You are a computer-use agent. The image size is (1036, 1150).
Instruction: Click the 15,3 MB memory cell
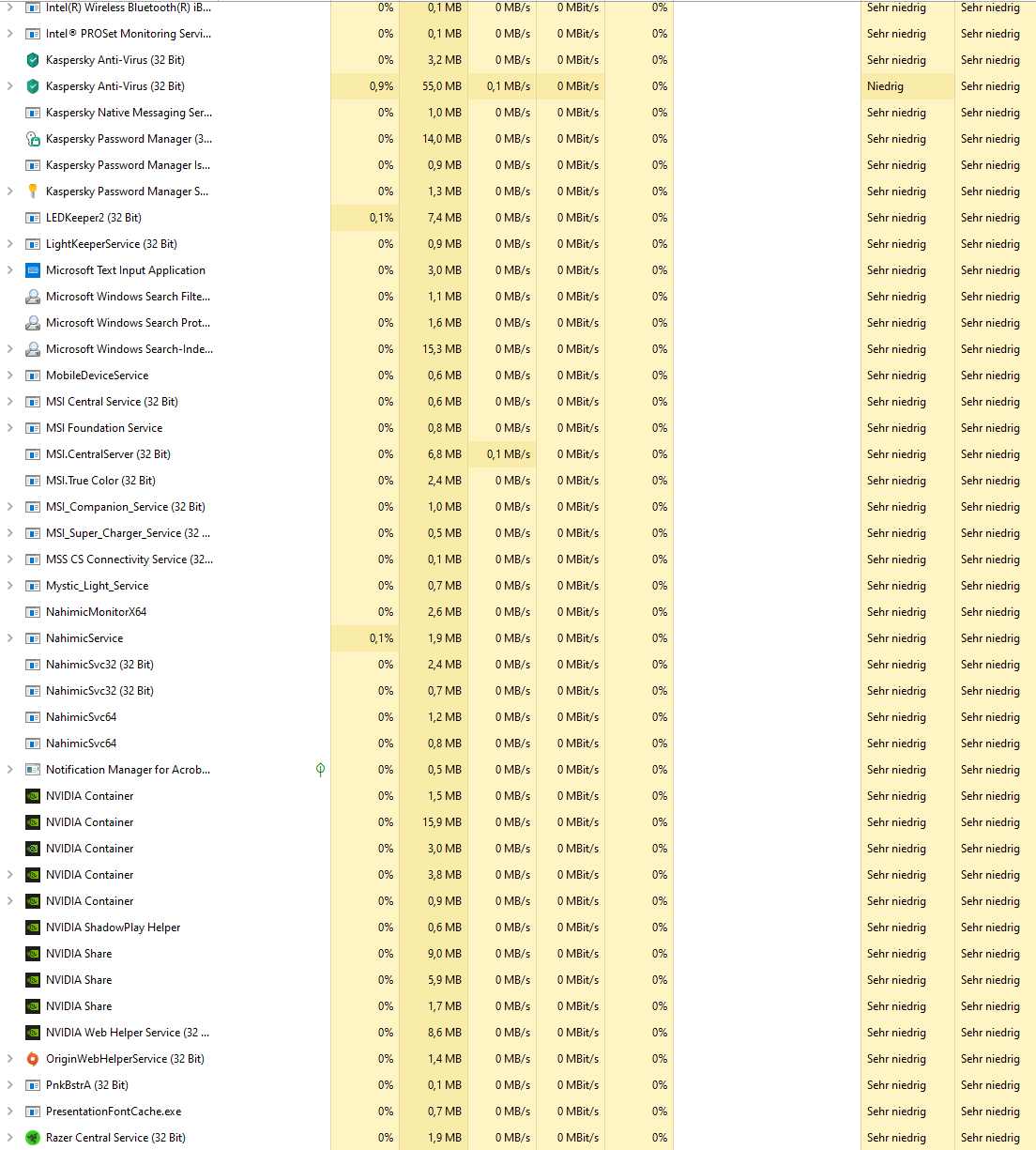(x=434, y=349)
